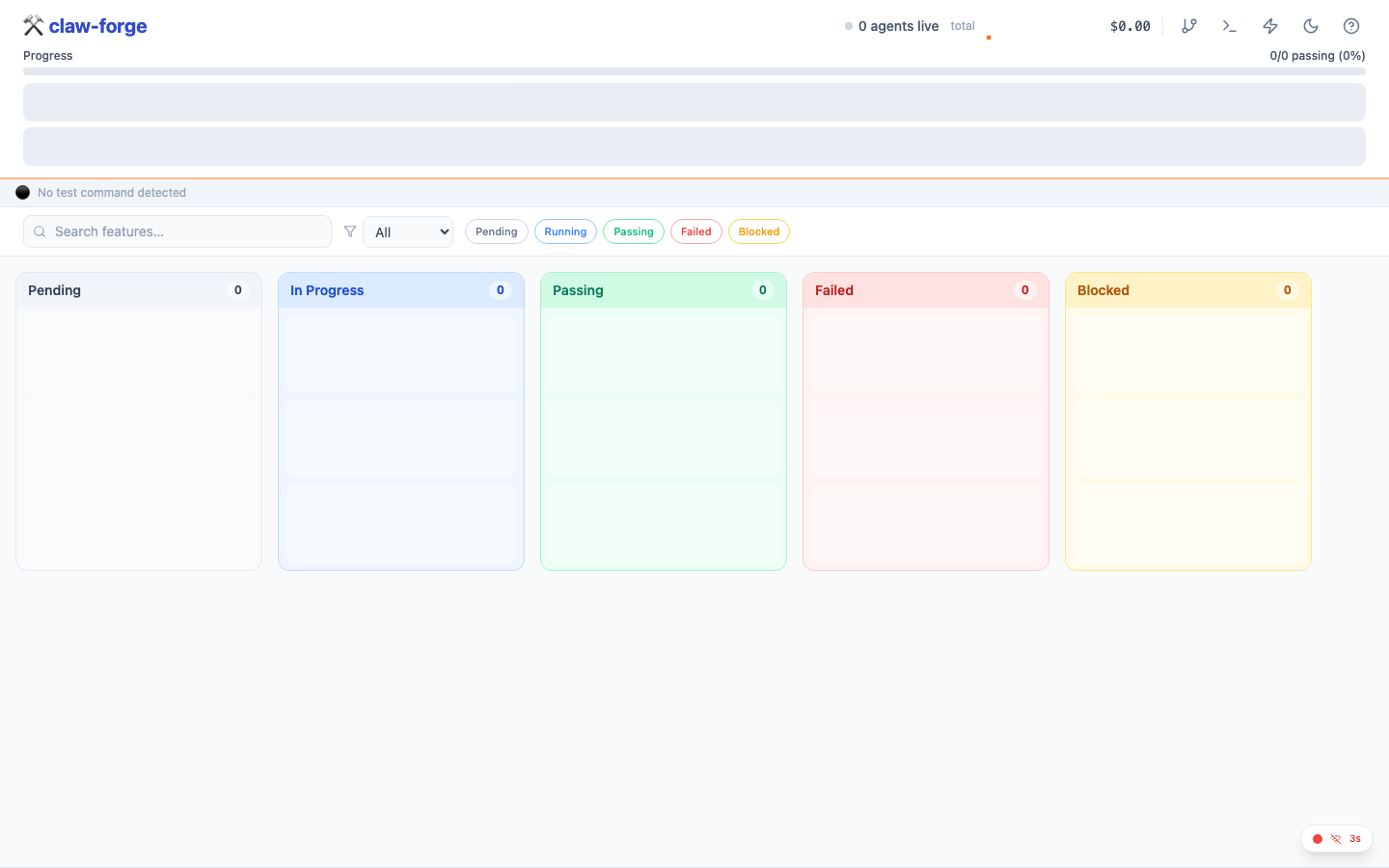Open help via the question mark icon
Image resolution: width=1389 pixels, height=868 pixels.
1350,26
